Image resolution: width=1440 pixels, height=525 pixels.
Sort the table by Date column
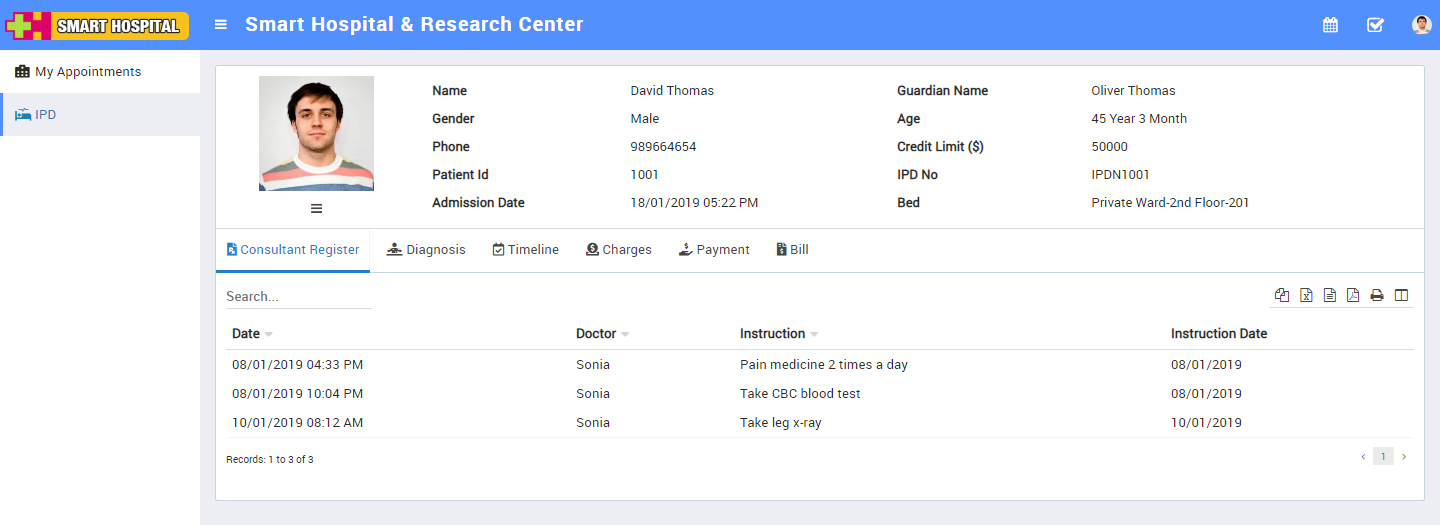pyautogui.click(x=246, y=334)
